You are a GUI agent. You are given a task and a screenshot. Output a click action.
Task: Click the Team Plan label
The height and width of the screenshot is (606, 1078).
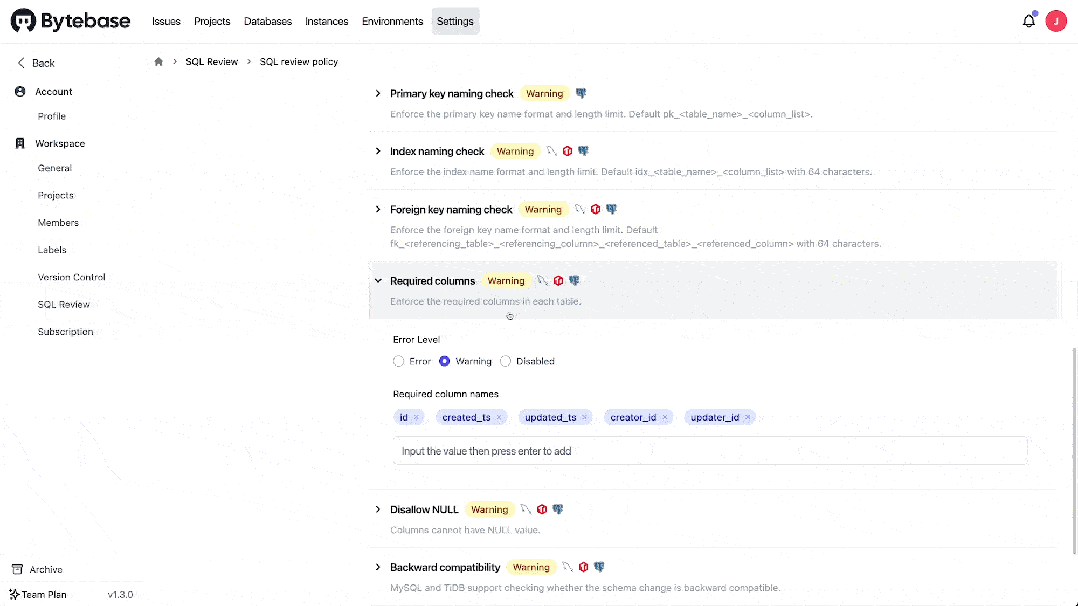point(44,594)
